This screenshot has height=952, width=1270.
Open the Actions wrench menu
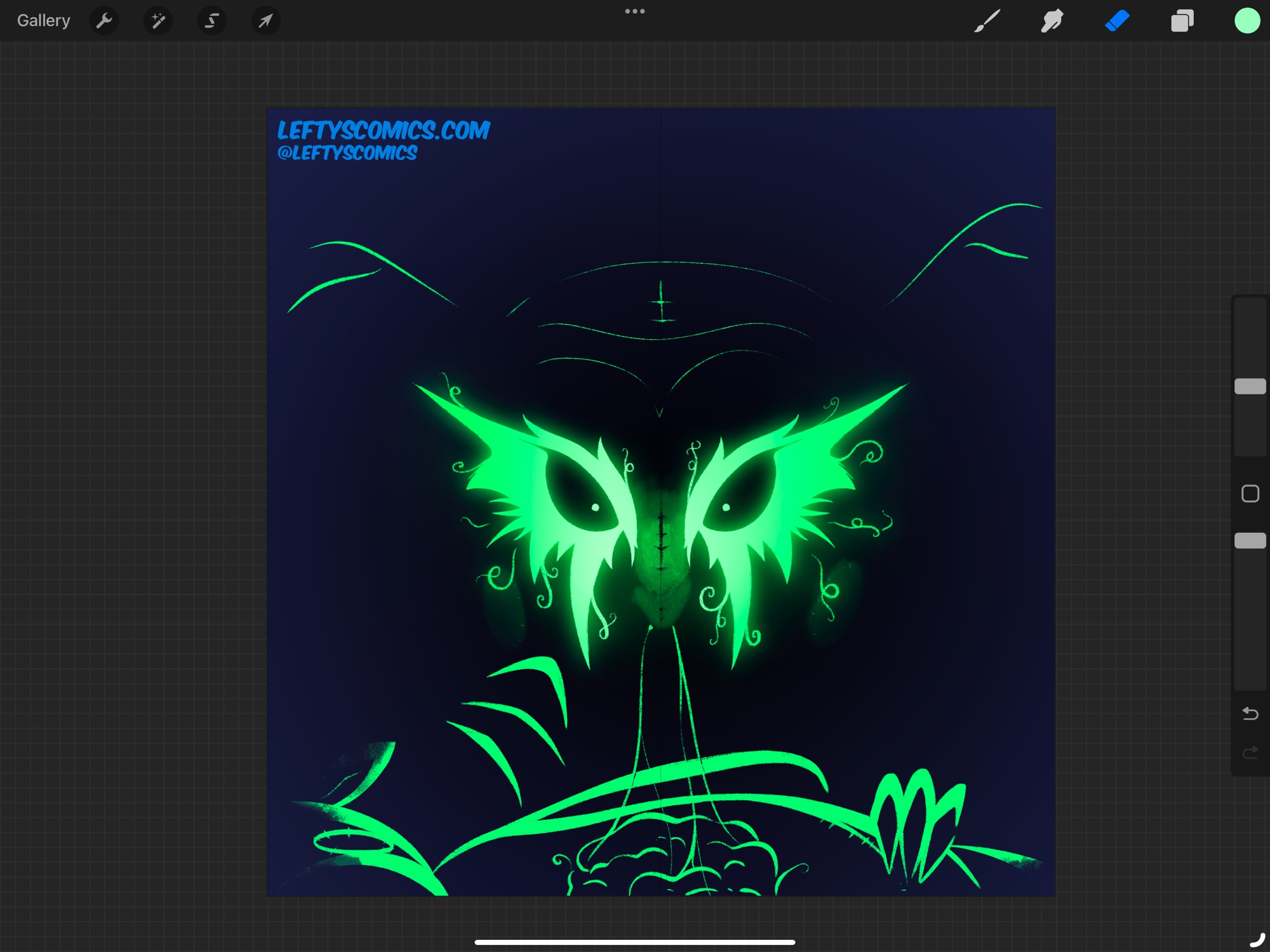(104, 21)
